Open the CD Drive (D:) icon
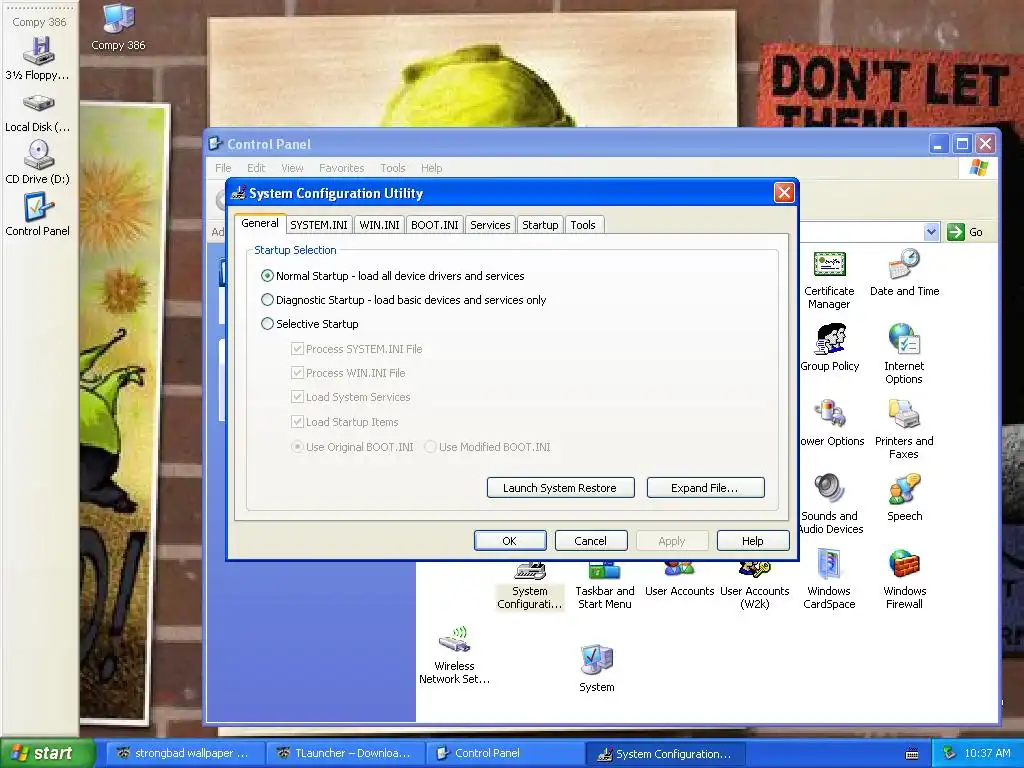 click(x=38, y=163)
